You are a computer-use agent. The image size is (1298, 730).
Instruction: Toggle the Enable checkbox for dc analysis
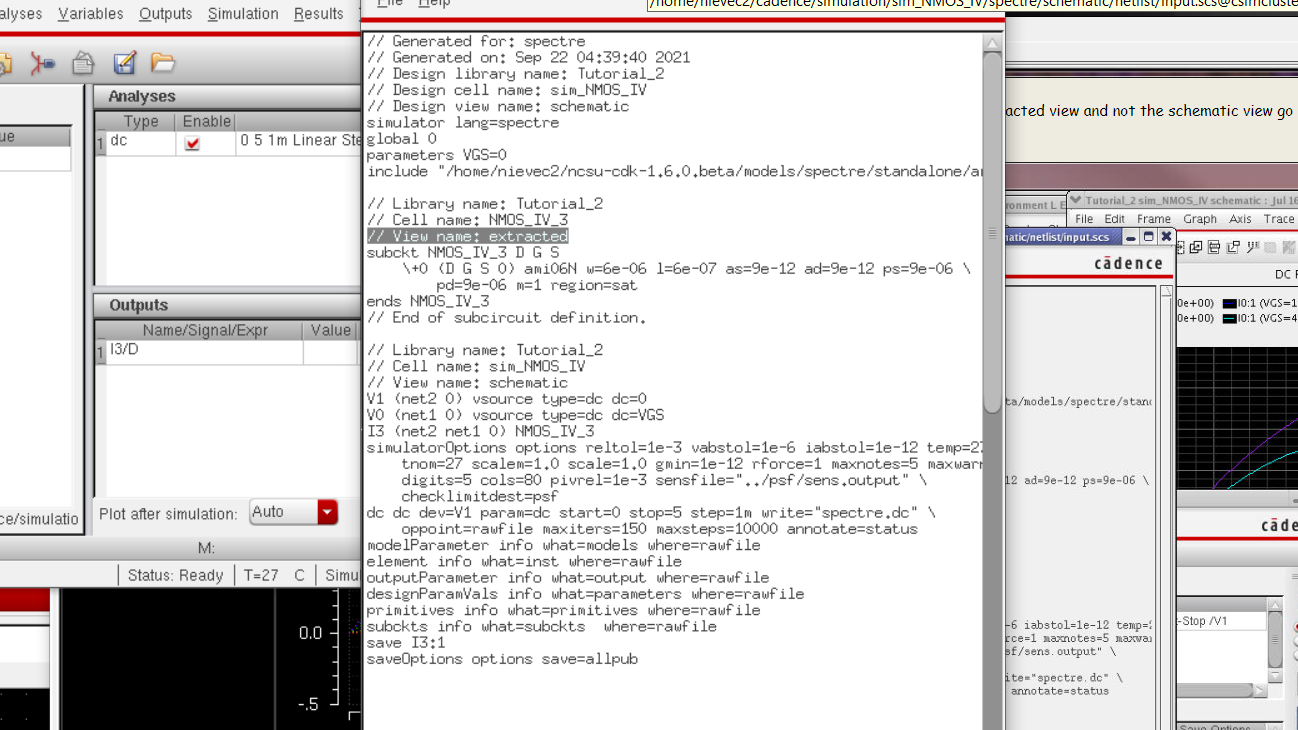tap(193, 143)
